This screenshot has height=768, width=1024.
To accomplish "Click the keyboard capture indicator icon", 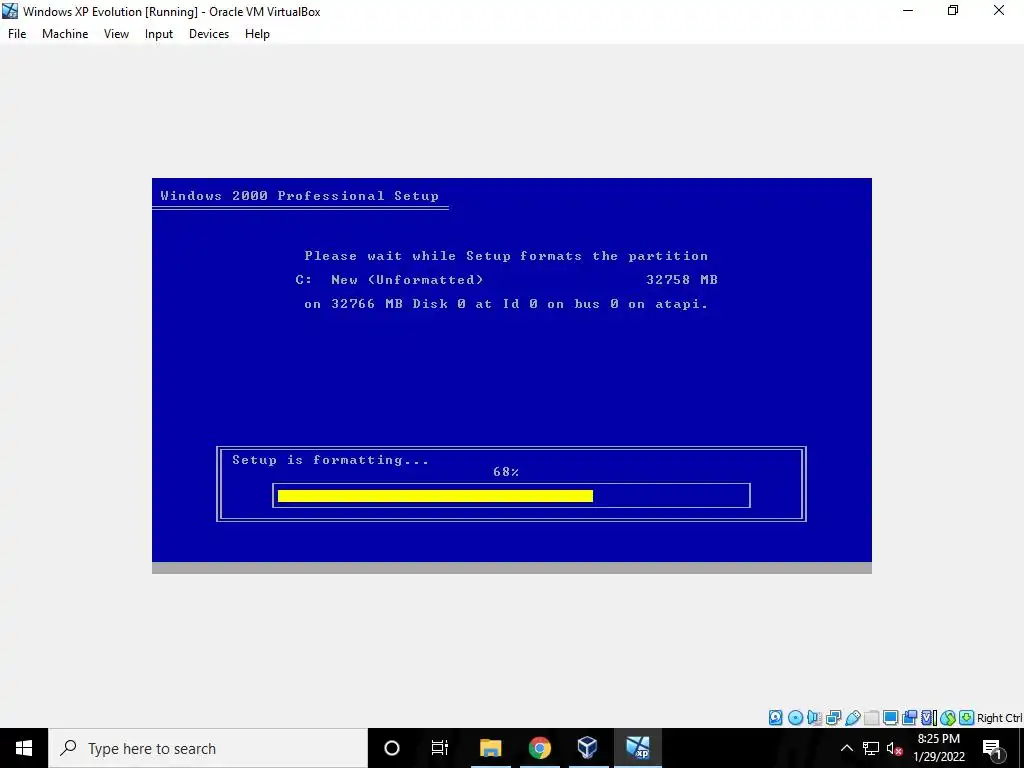I will [x=967, y=718].
